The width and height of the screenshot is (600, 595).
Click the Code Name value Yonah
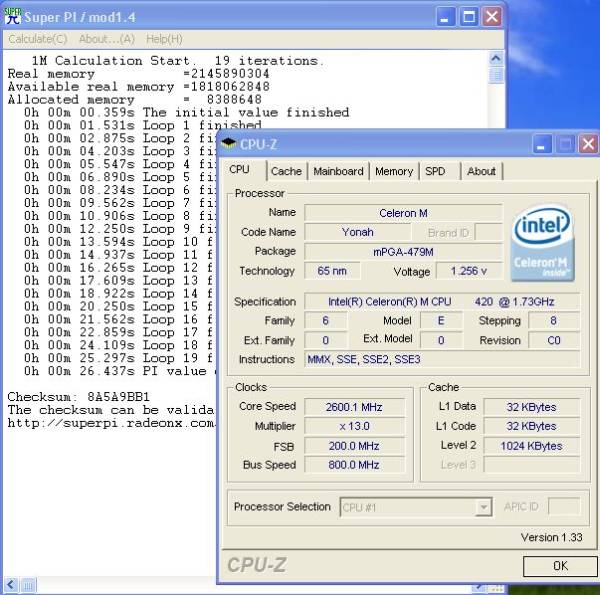357,232
